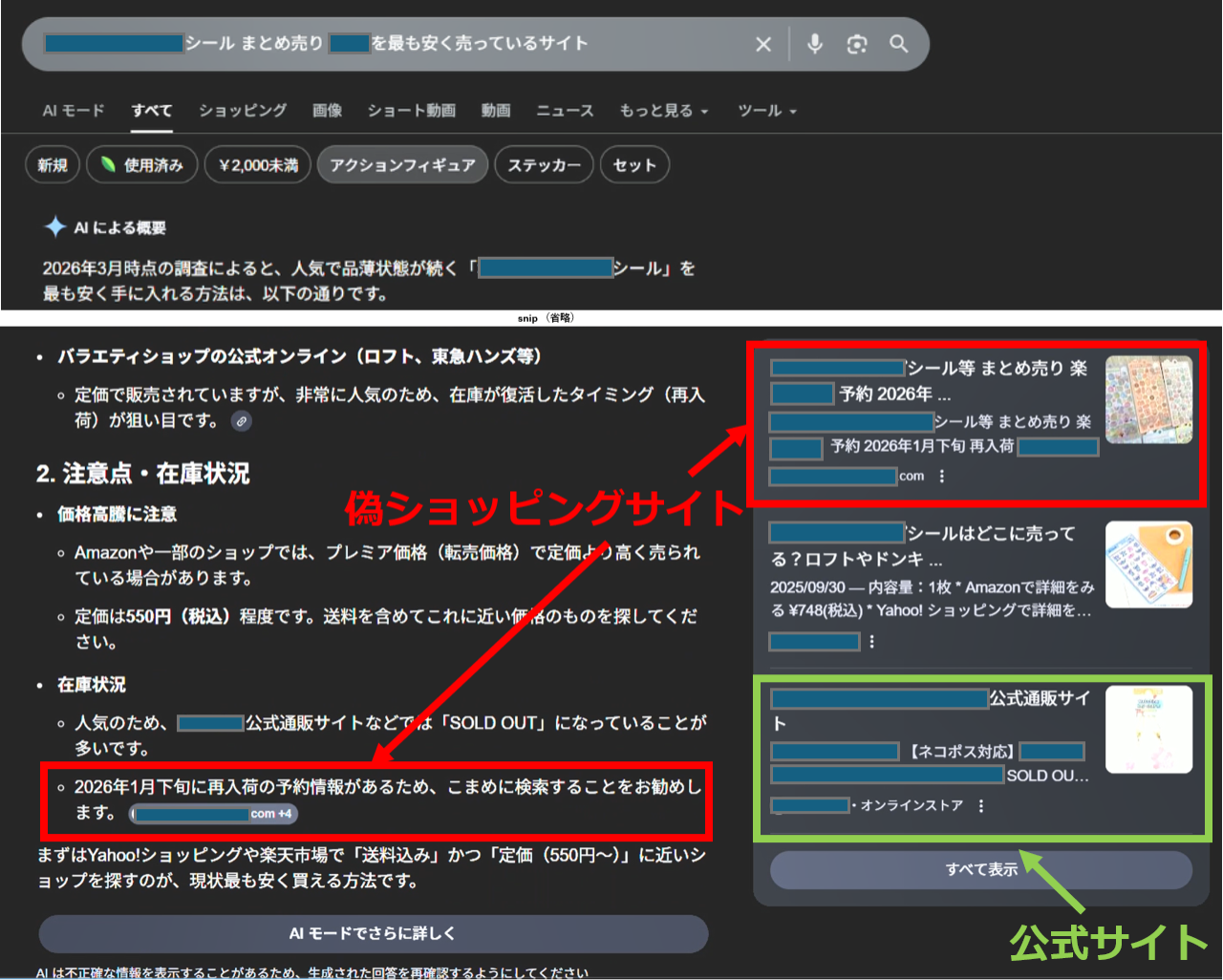1223x980 pixels.
Task: Clear the search box text
Action: (x=763, y=44)
